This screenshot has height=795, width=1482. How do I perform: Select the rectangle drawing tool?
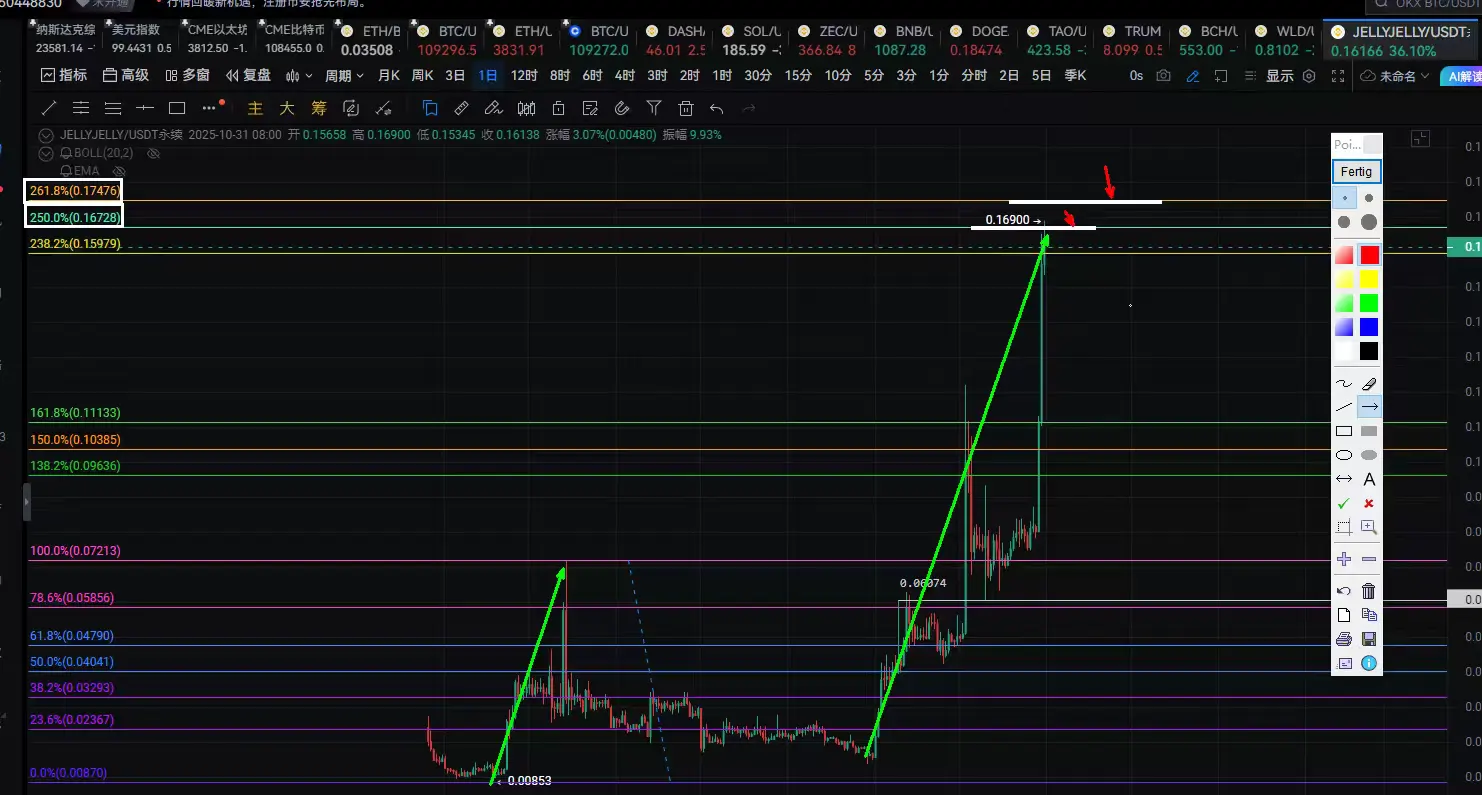click(177, 108)
